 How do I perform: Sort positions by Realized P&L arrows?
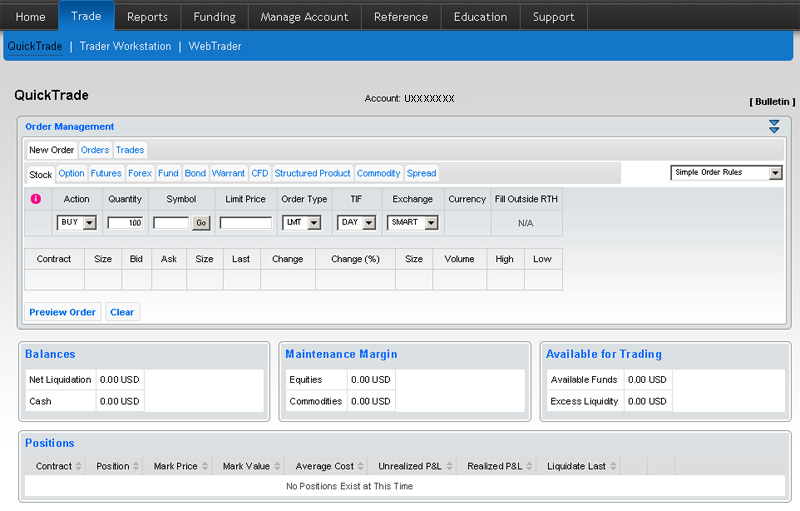coord(535,466)
